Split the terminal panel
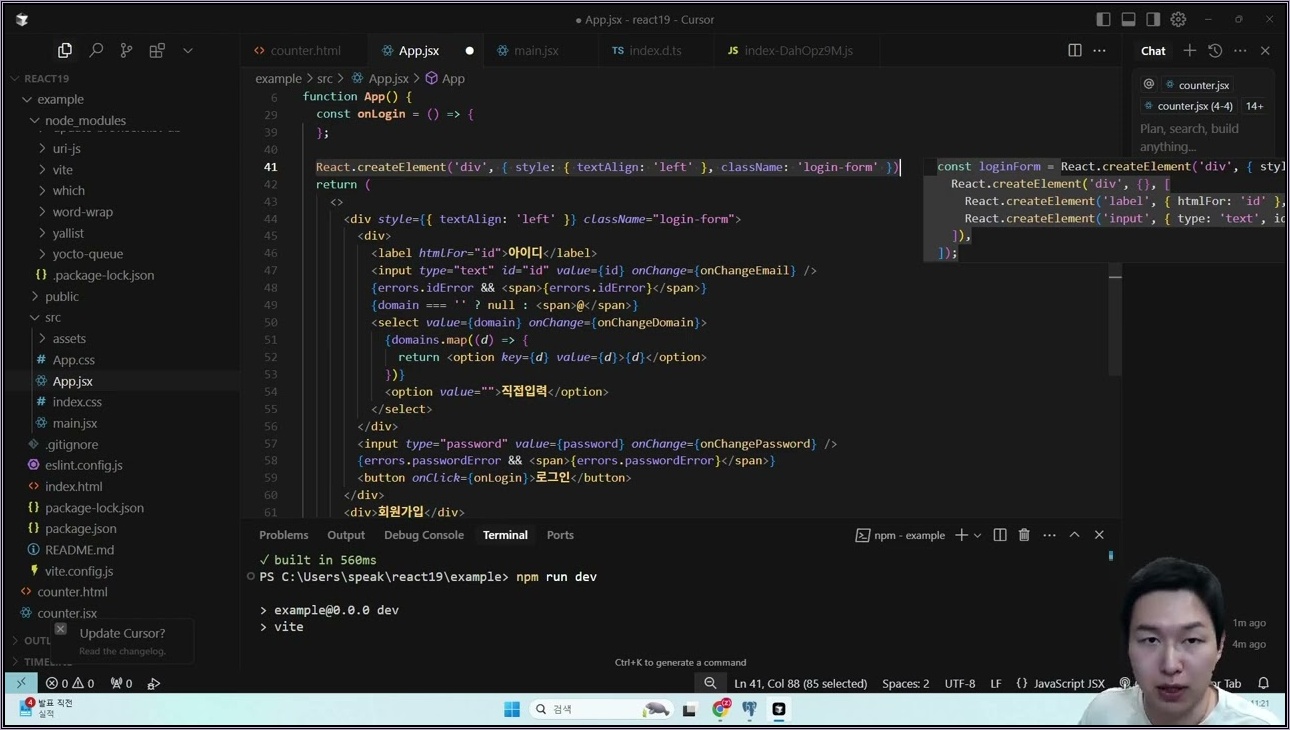Screen dimensions: 1290x730 click(1000, 535)
